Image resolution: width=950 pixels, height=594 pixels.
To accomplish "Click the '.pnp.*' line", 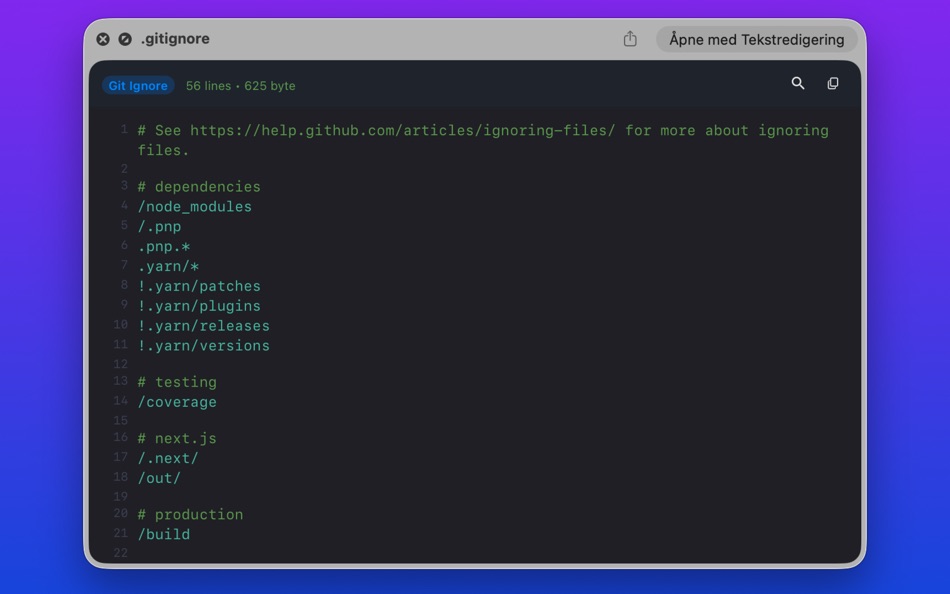I will click(164, 247).
